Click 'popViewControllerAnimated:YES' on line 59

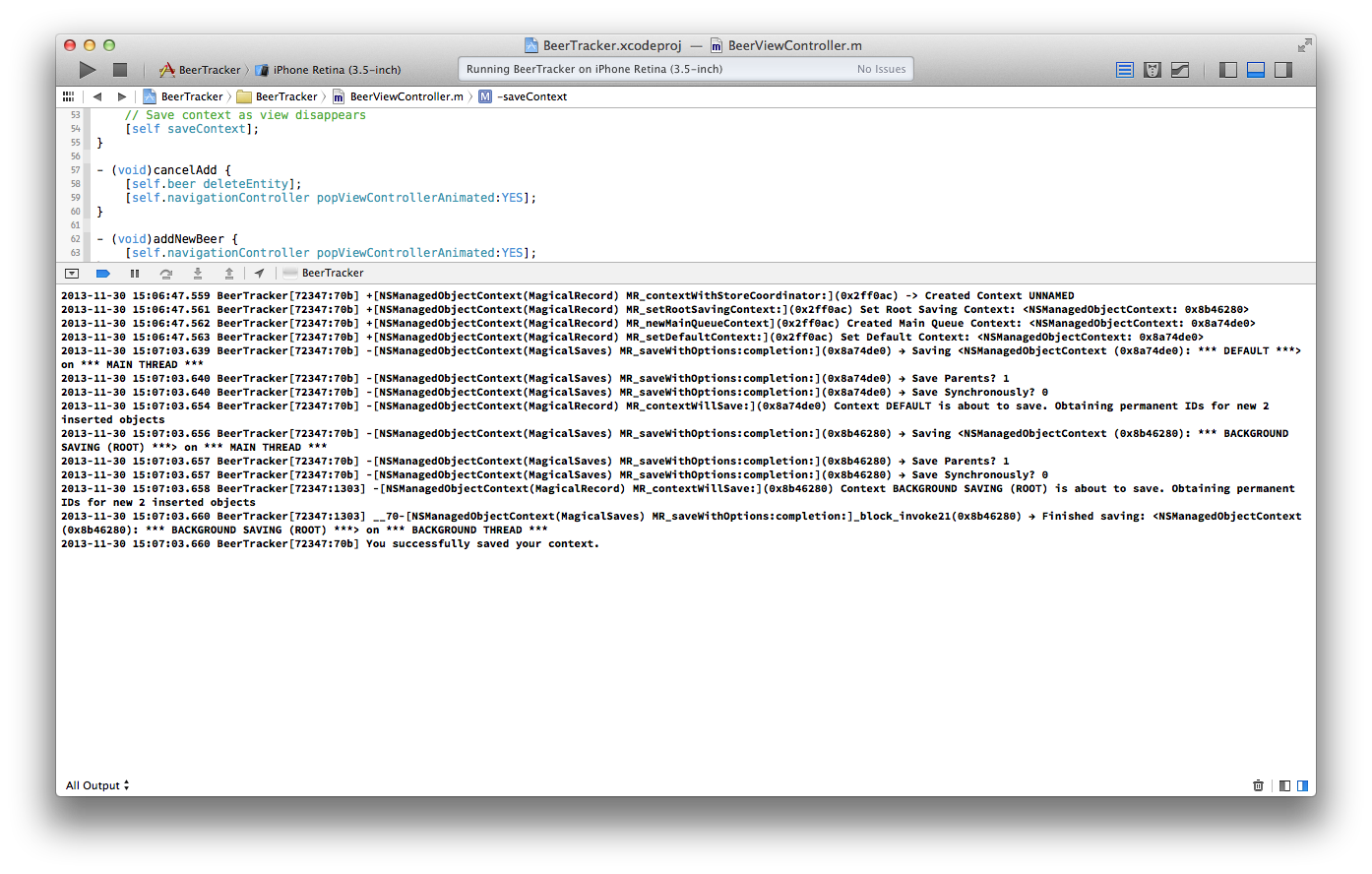(420, 198)
